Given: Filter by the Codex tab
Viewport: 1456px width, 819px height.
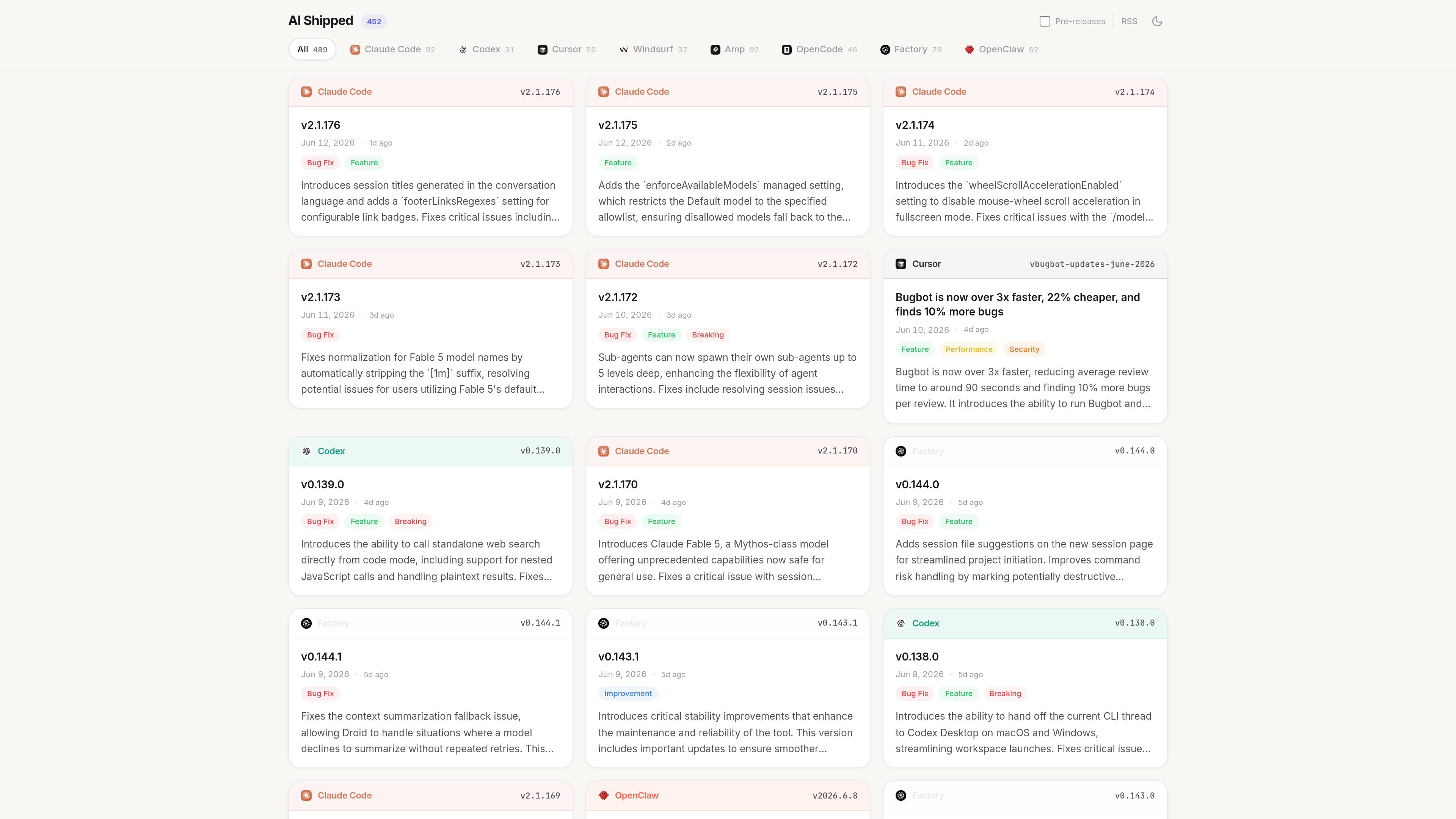Looking at the screenshot, I should point(486,49).
